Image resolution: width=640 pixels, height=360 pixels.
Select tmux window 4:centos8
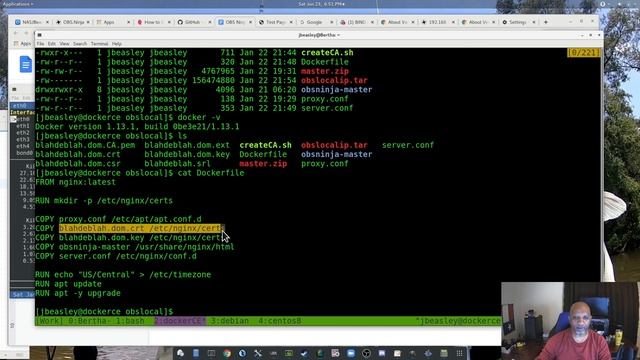point(280,321)
